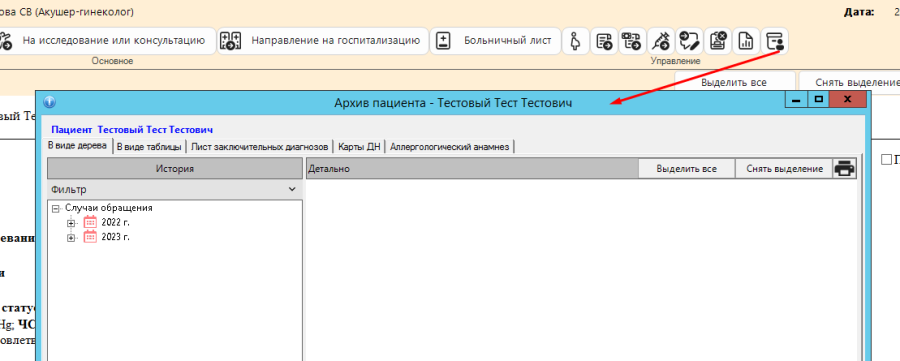Click the document with arrow icon
Image resolution: width=900 pixels, height=361 pixels.
click(x=604, y=41)
